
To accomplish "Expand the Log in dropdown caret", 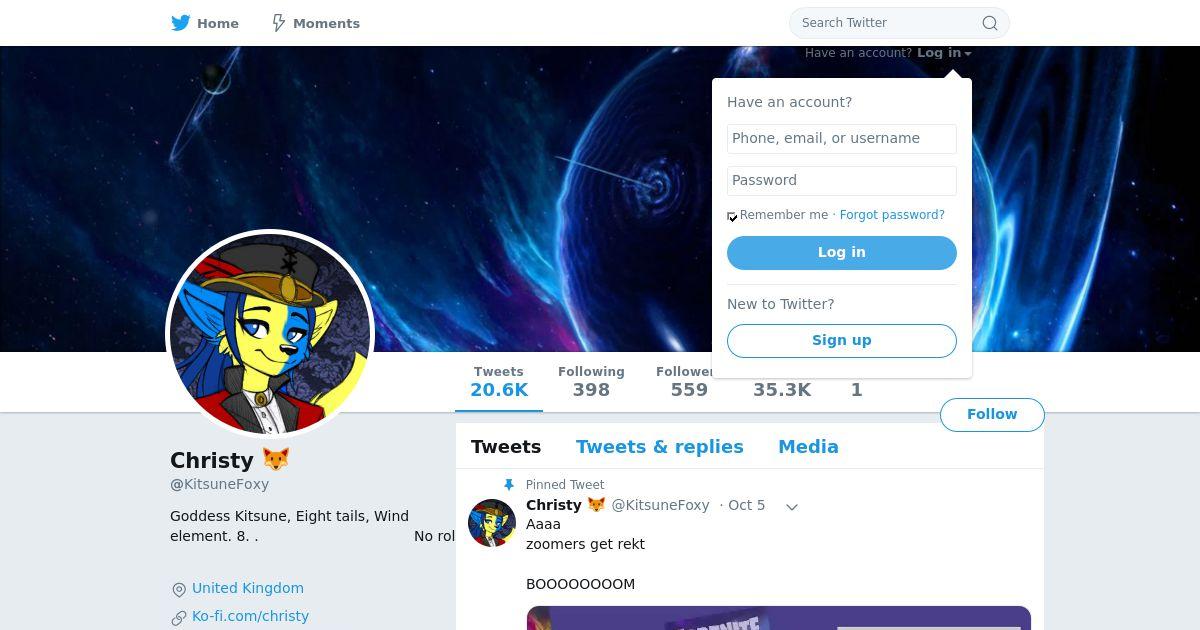I will 968,54.
